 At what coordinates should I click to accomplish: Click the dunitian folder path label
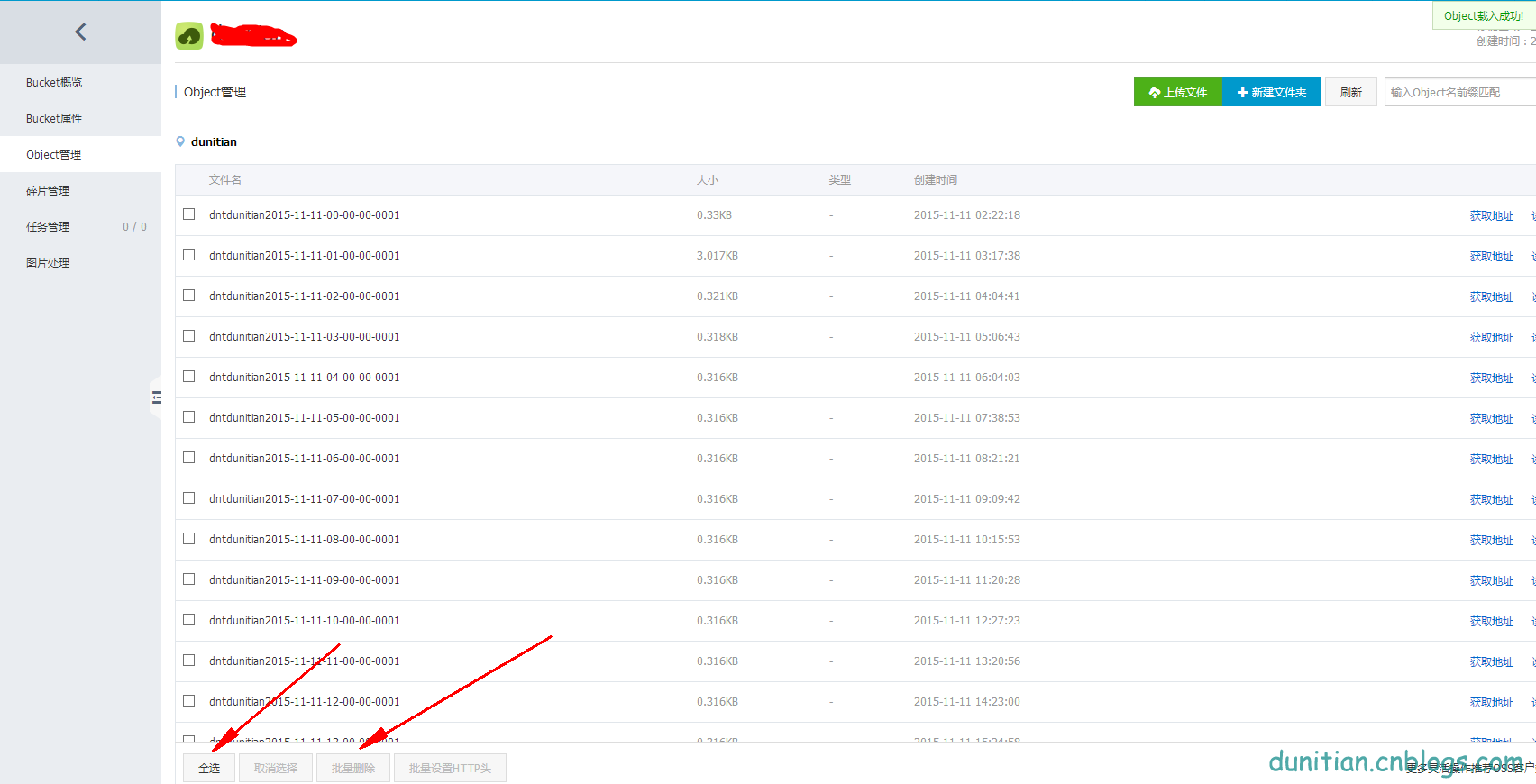click(214, 141)
